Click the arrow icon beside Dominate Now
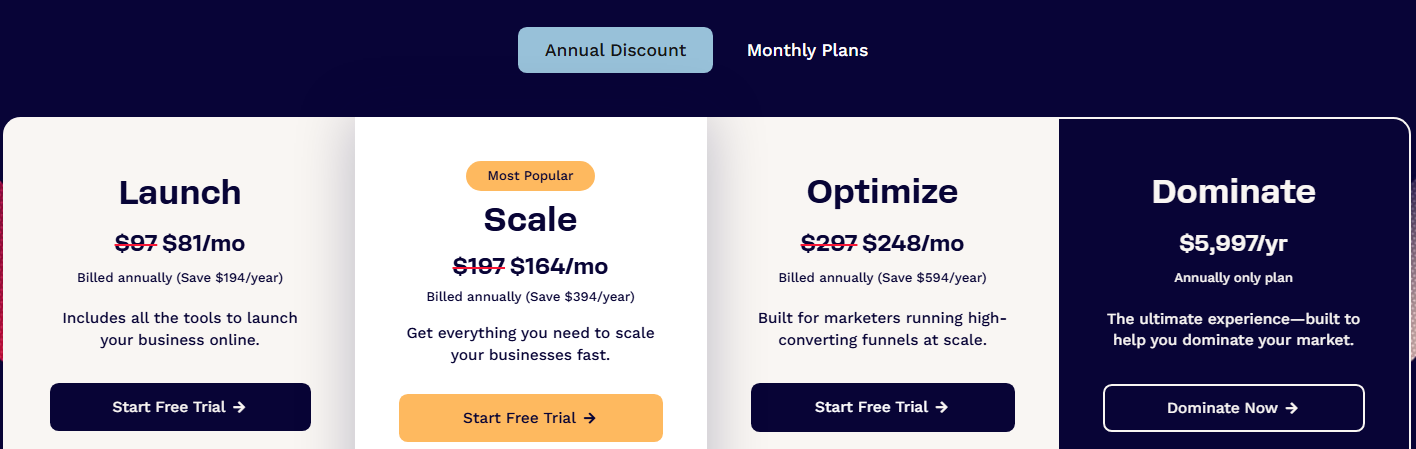 [x=1292, y=408]
